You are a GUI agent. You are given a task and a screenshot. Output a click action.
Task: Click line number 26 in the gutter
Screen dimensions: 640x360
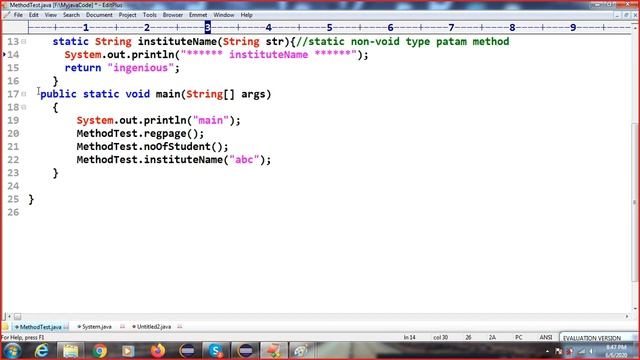13,212
